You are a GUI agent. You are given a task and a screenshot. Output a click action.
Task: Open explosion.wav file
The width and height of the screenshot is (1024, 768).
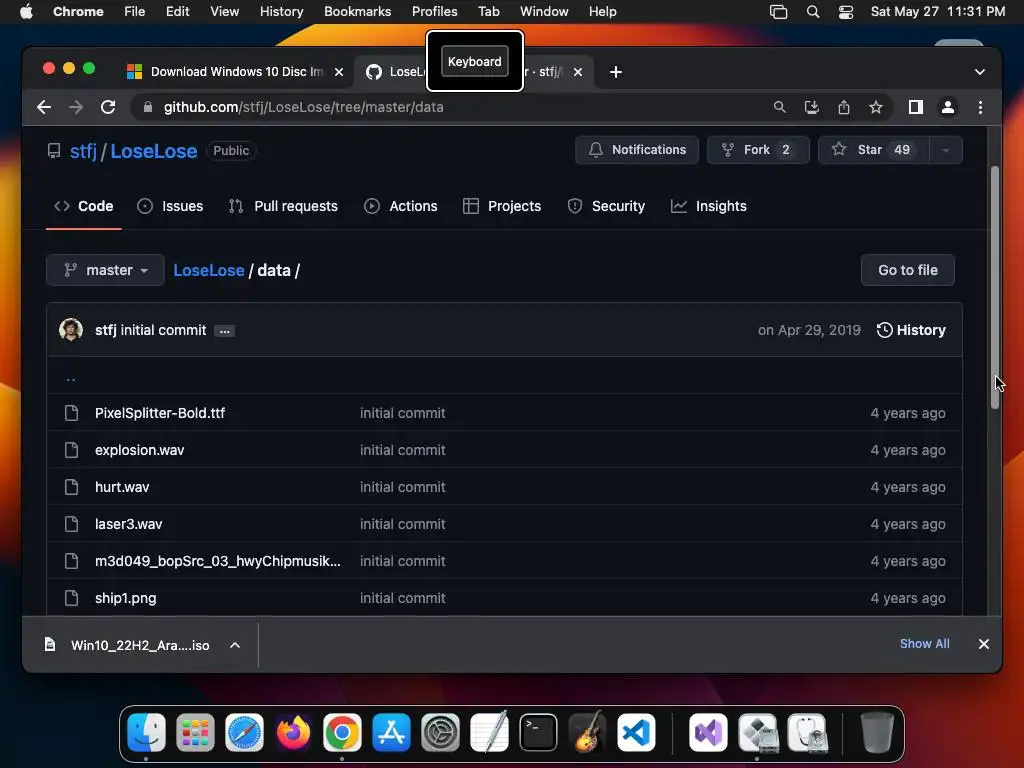[x=140, y=451]
